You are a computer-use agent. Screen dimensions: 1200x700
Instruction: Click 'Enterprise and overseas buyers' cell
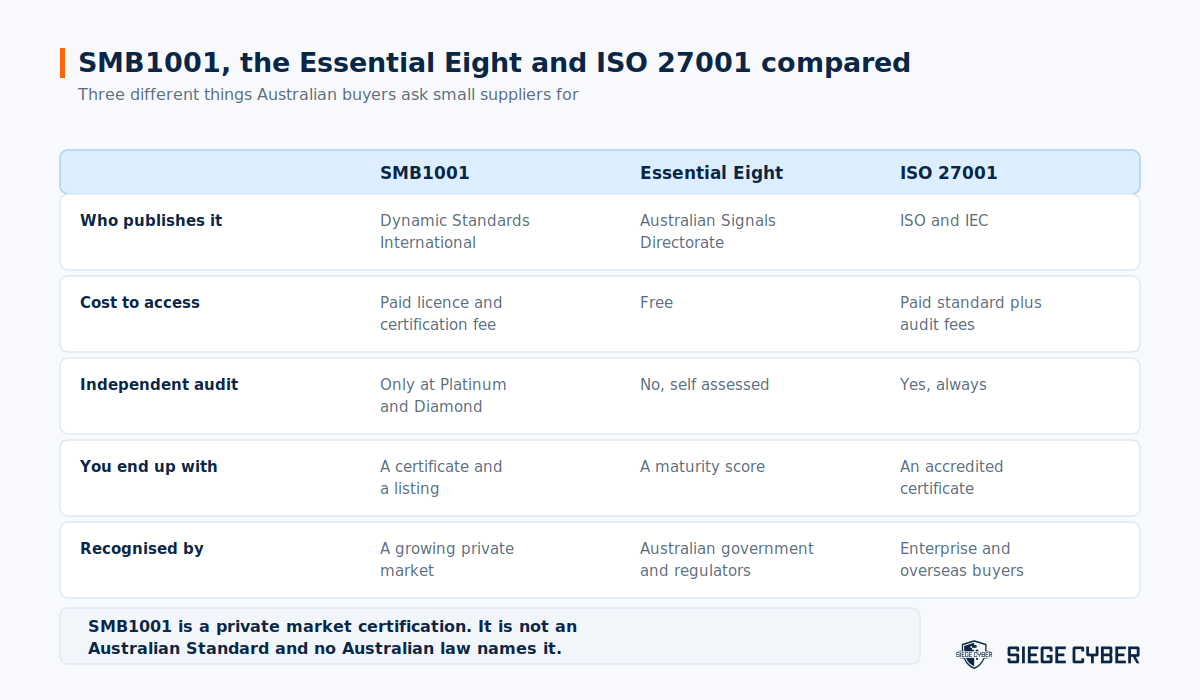[x=962, y=560]
